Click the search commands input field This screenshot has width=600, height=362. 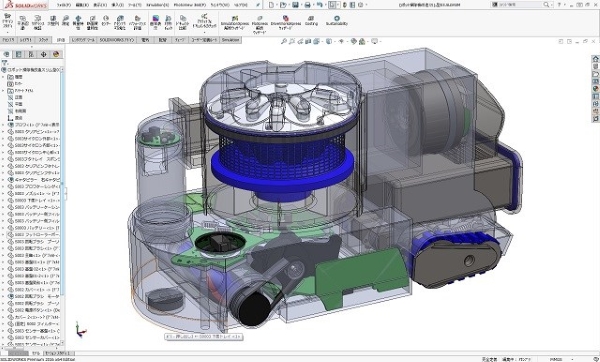pyautogui.click(x=520, y=5)
